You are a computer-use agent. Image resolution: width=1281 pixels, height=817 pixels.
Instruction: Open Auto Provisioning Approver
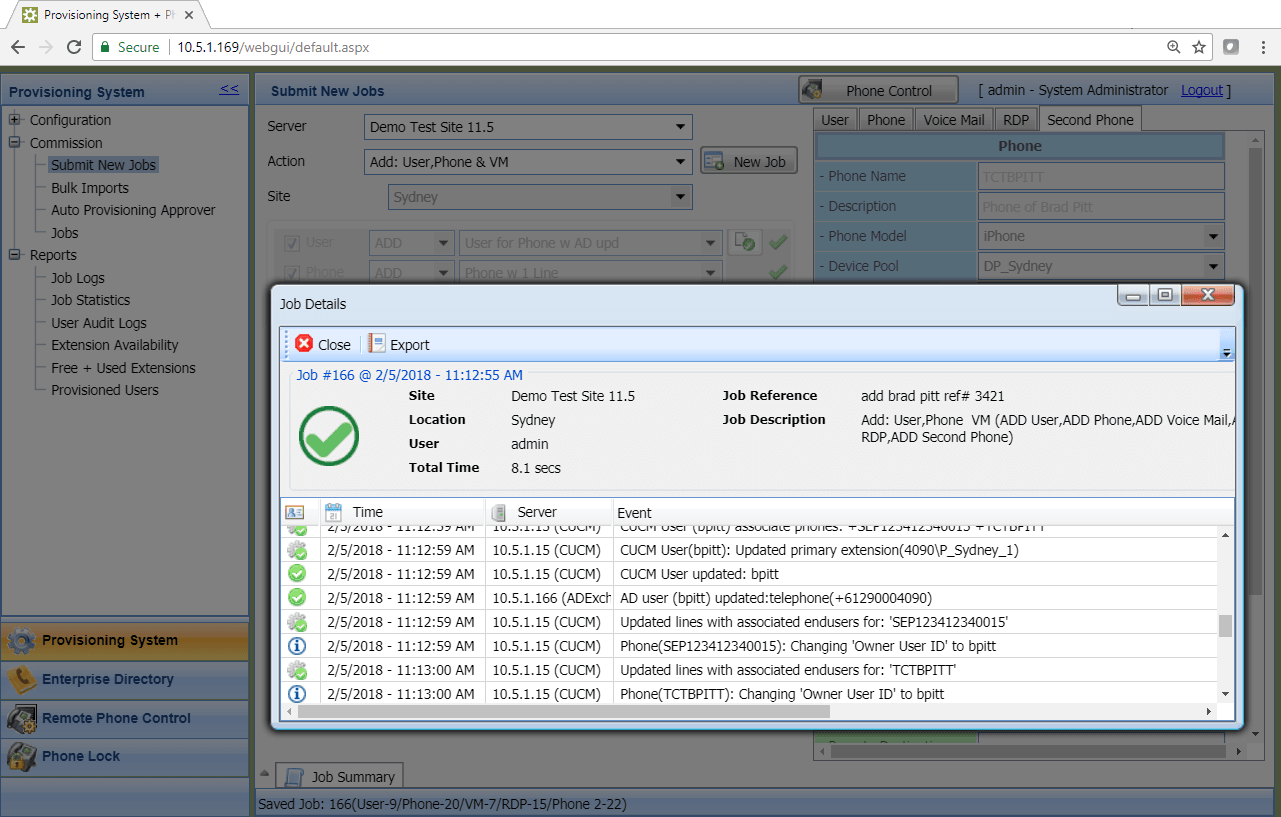[133, 210]
